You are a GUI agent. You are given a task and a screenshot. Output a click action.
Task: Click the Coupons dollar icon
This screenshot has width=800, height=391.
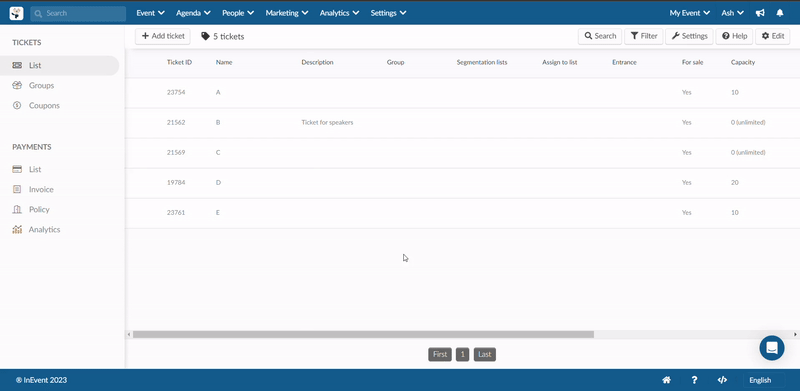(17, 106)
